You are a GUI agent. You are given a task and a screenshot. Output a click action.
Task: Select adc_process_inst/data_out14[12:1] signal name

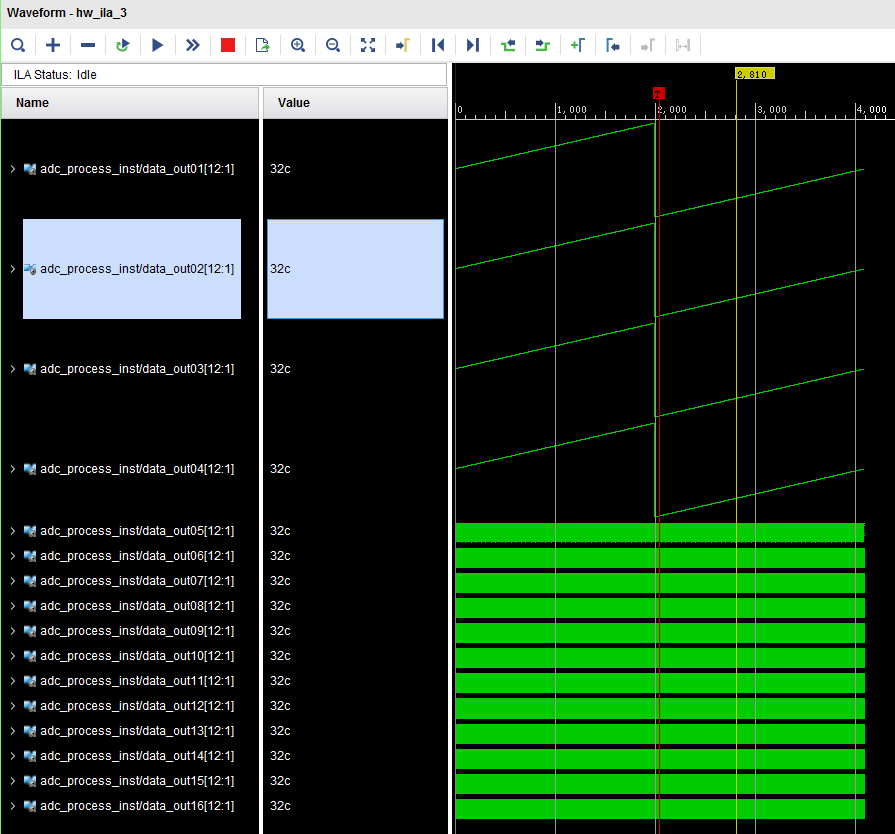coord(137,756)
